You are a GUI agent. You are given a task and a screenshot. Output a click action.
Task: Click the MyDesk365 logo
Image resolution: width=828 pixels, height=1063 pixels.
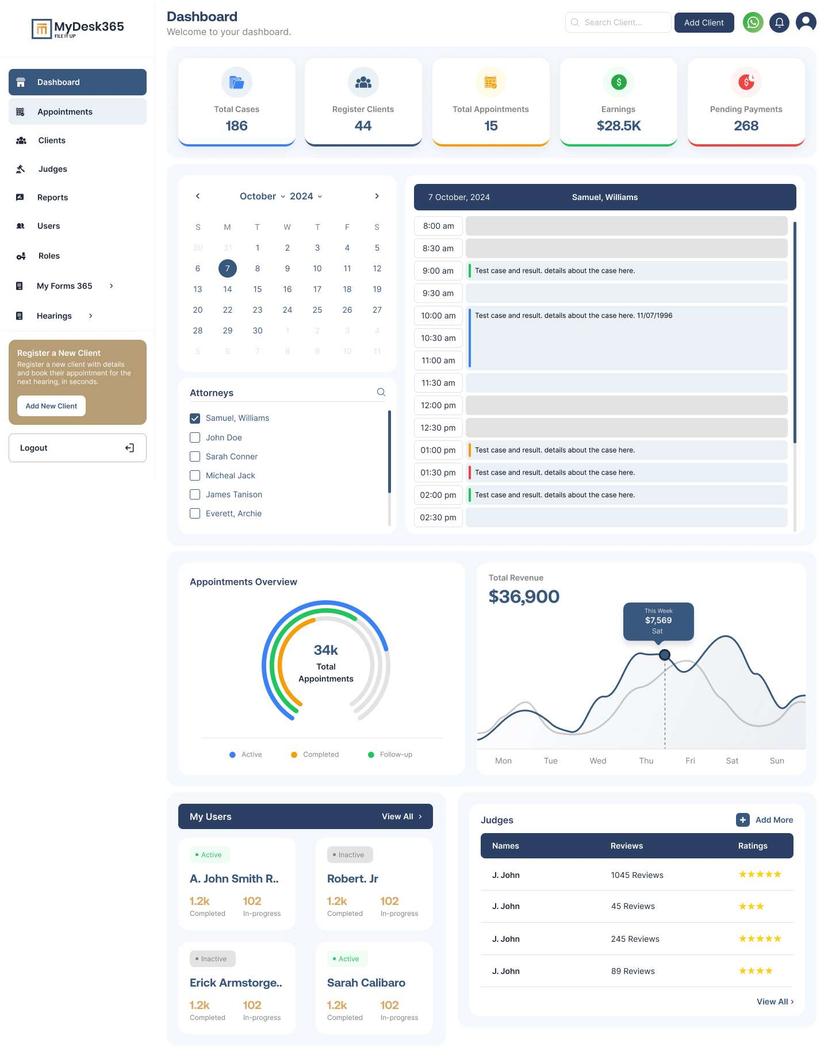click(x=78, y=28)
